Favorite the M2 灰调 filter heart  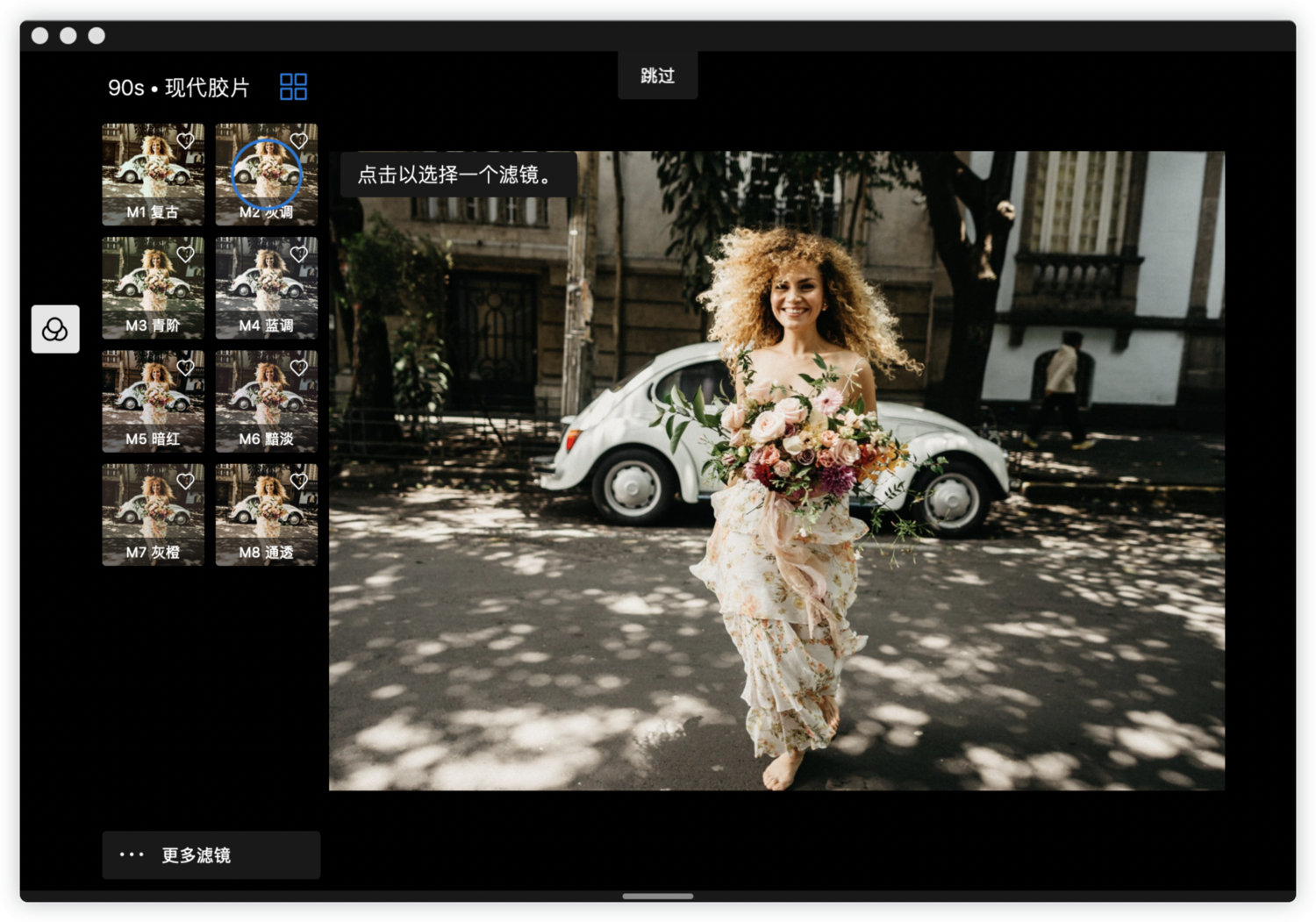(299, 140)
